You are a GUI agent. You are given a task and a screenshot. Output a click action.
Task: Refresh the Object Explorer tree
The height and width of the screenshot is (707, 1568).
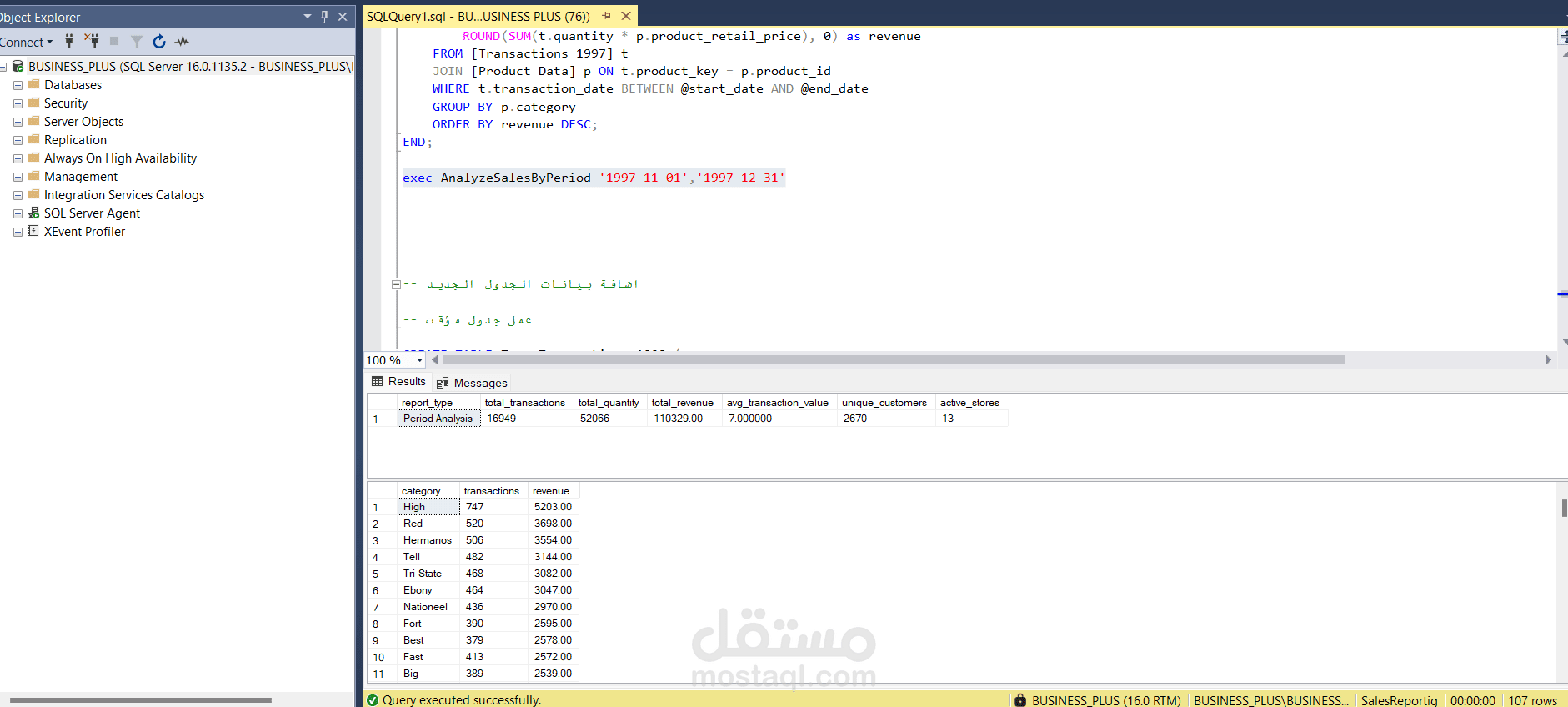tap(159, 41)
